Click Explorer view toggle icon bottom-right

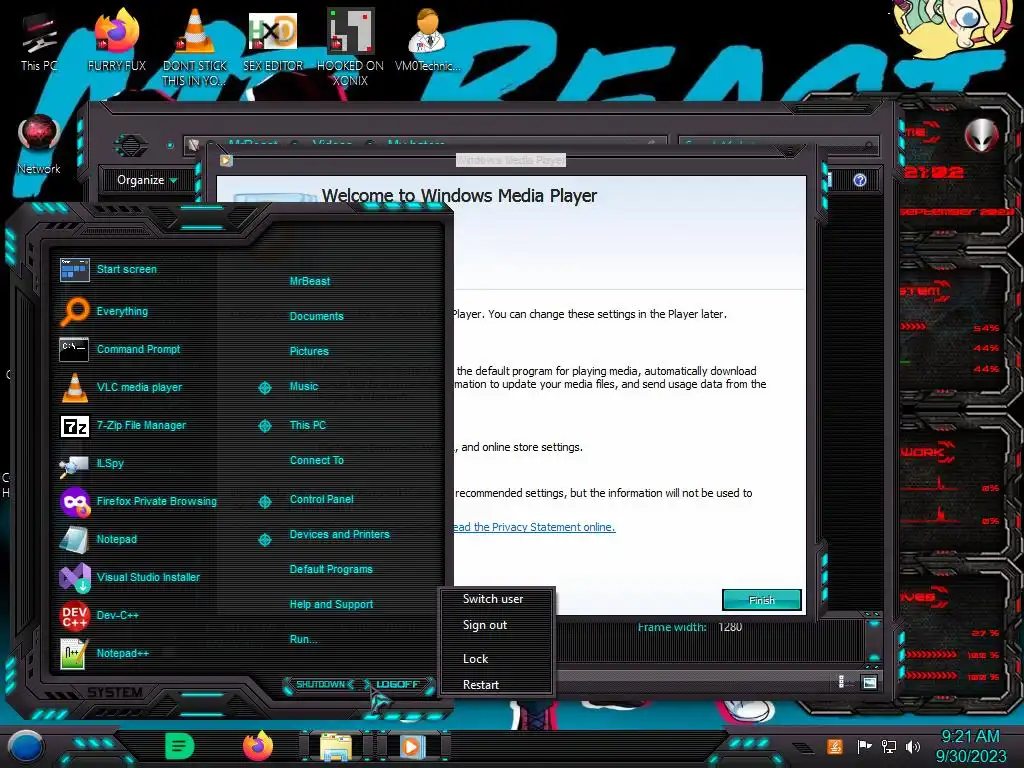tap(869, 682)
